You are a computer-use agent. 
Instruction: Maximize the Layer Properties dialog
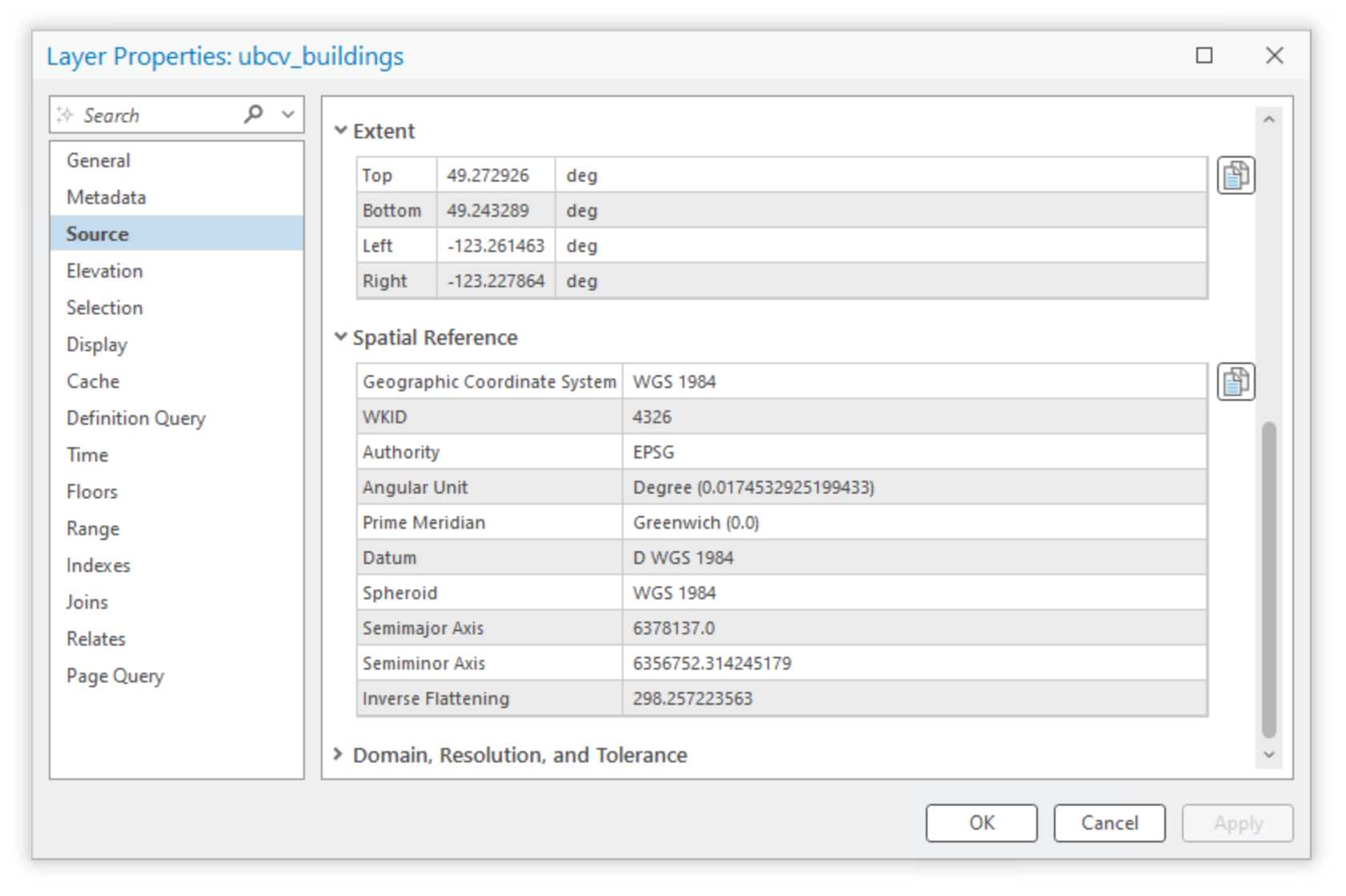point(1204,55)
